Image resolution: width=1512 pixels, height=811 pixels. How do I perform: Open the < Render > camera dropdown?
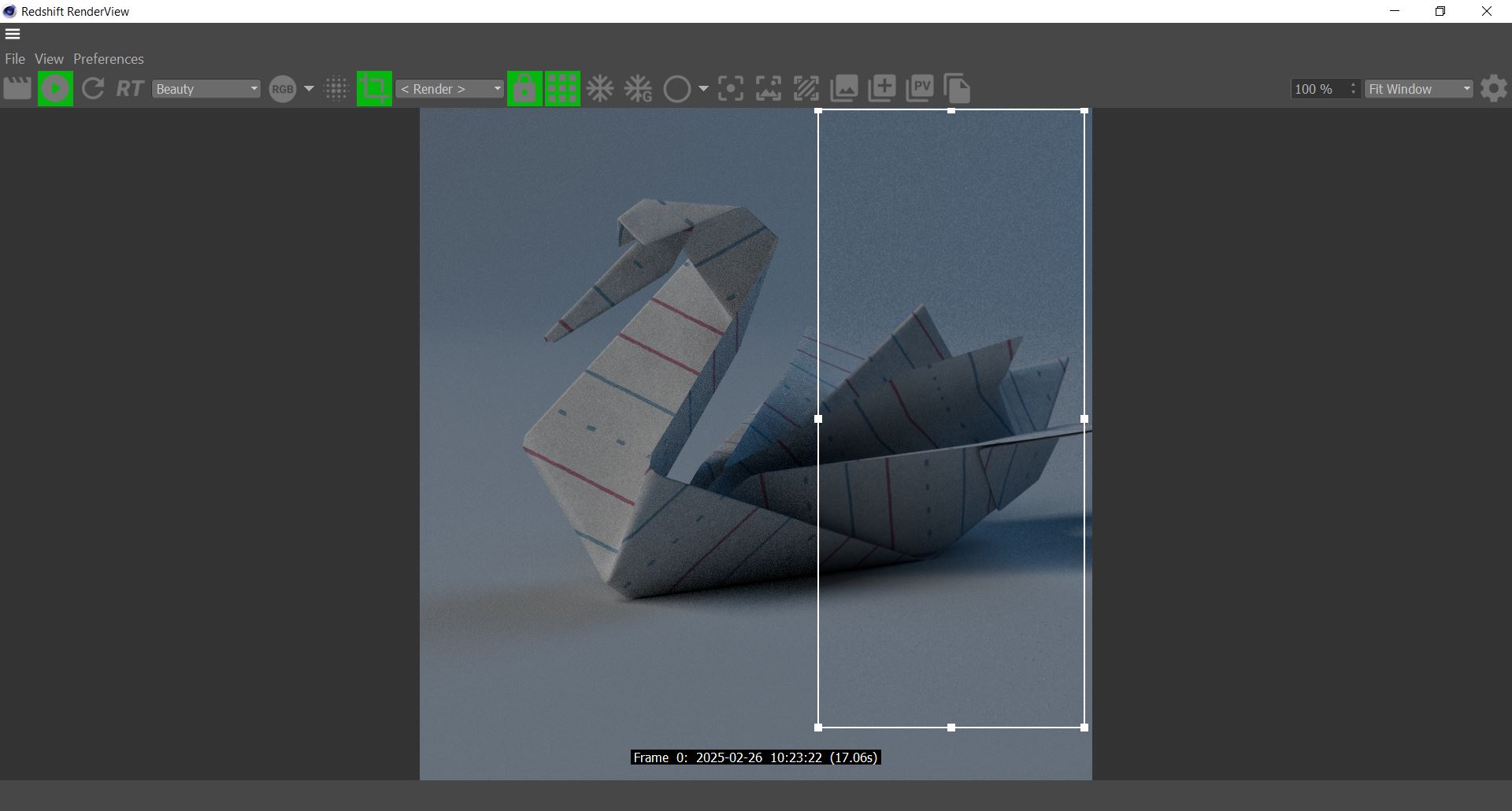pos(450,89)
